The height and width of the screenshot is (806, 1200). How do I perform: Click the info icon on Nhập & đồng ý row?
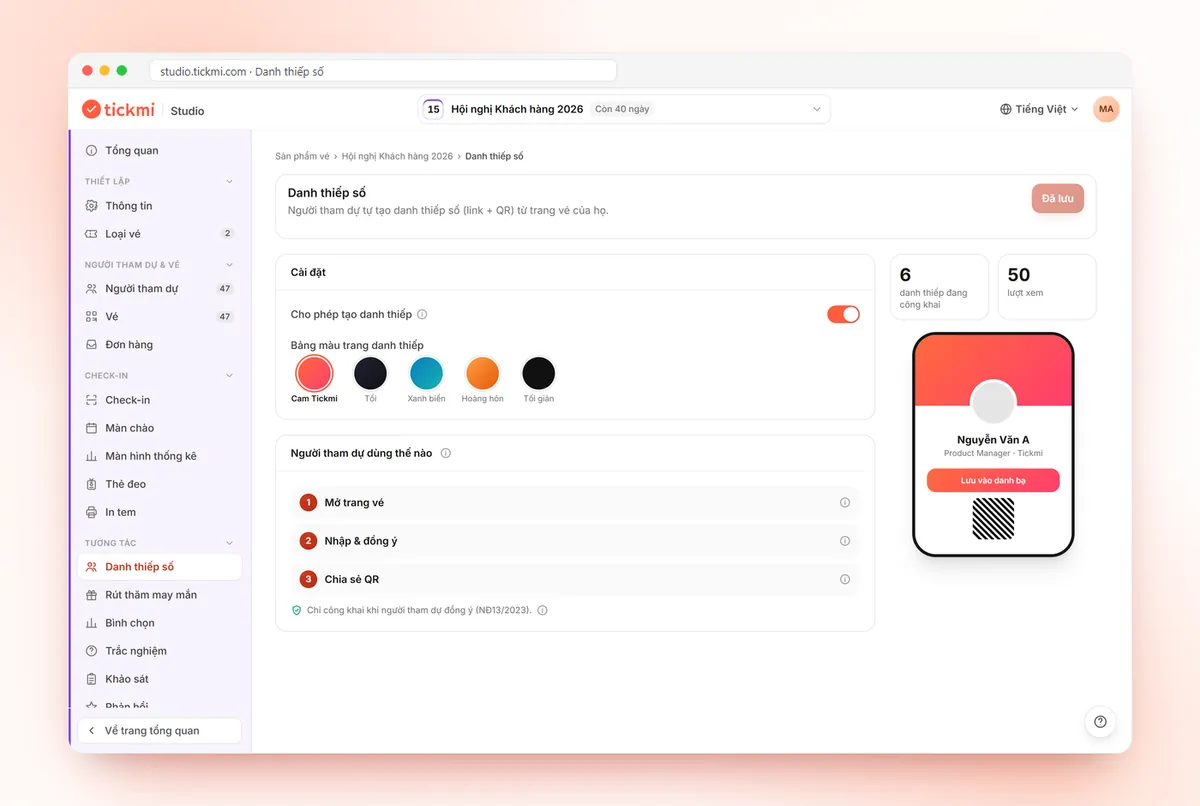(845, 541)
